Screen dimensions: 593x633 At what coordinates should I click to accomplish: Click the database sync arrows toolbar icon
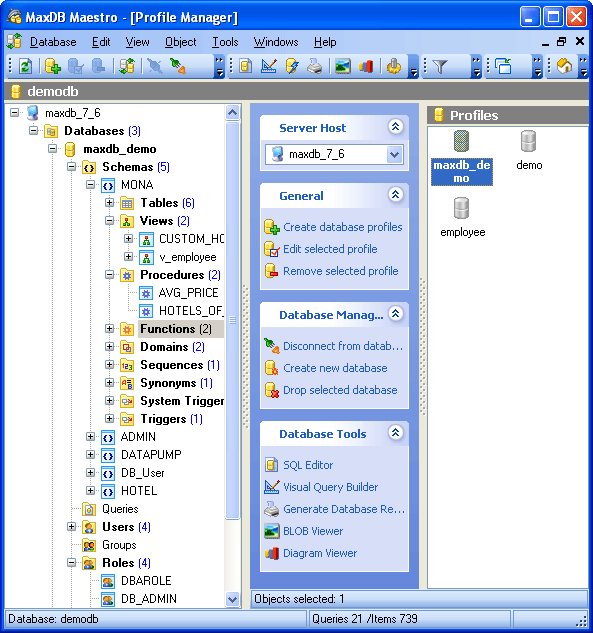tap(127, 66)
